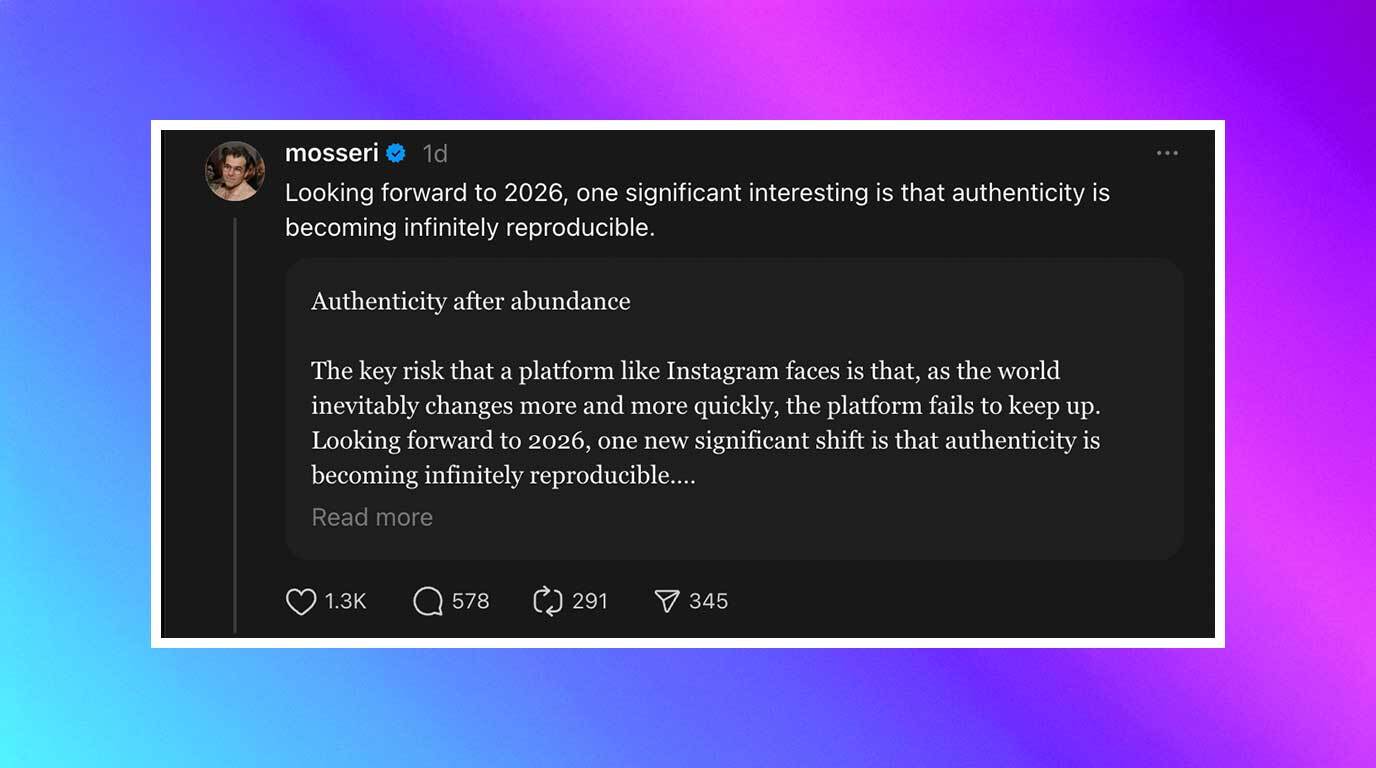The image size is (1376, 768).
Task: Open mosseri's profile picture
Action: pyautogui.click(x=235, y=170)
